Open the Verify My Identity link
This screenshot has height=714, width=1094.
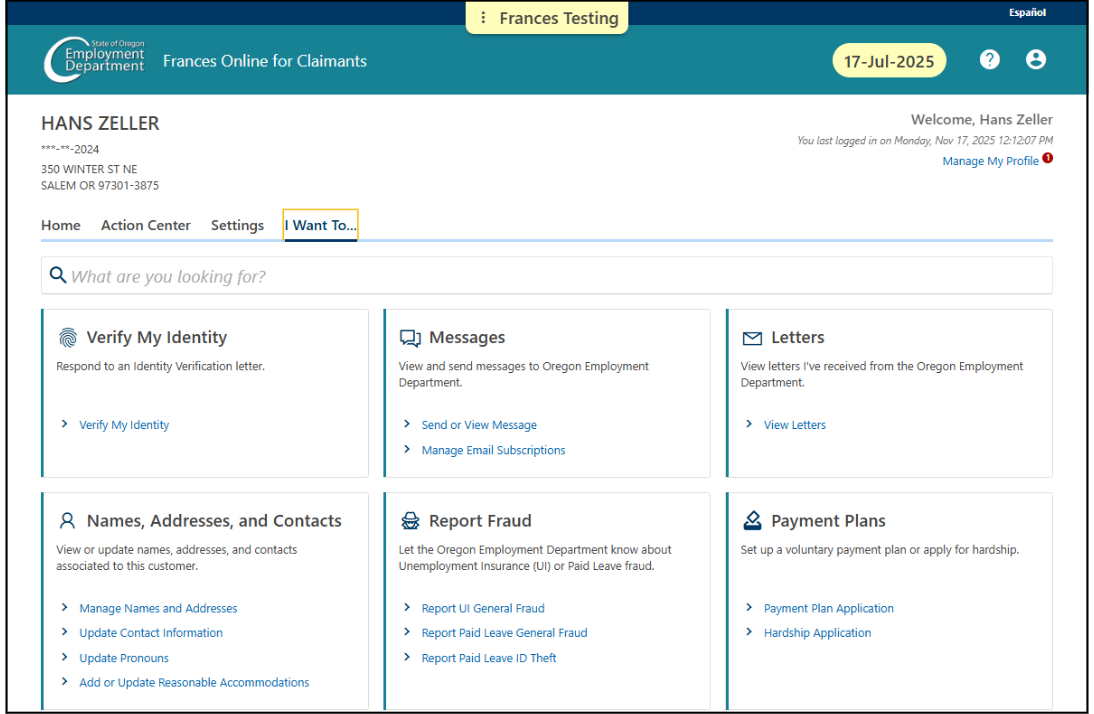click(124, 425)
